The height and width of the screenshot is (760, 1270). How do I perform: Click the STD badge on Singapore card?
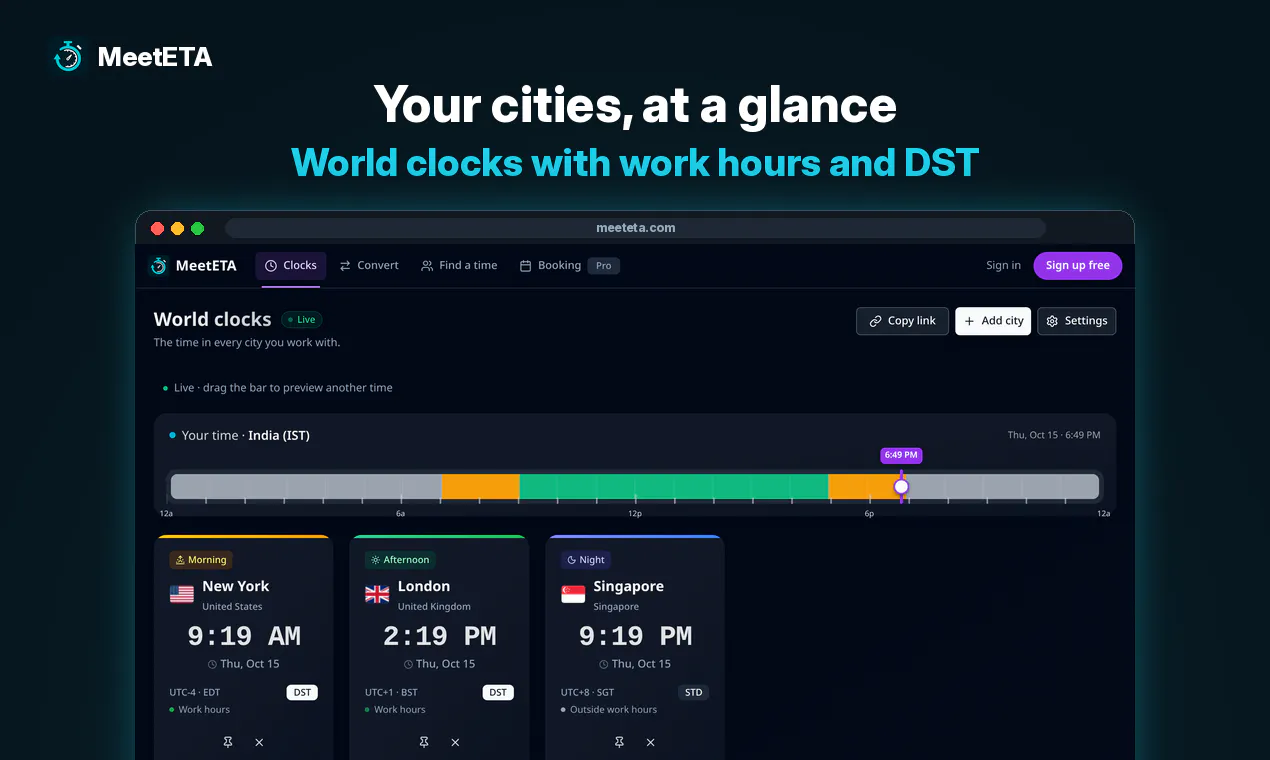pos(693,692)
